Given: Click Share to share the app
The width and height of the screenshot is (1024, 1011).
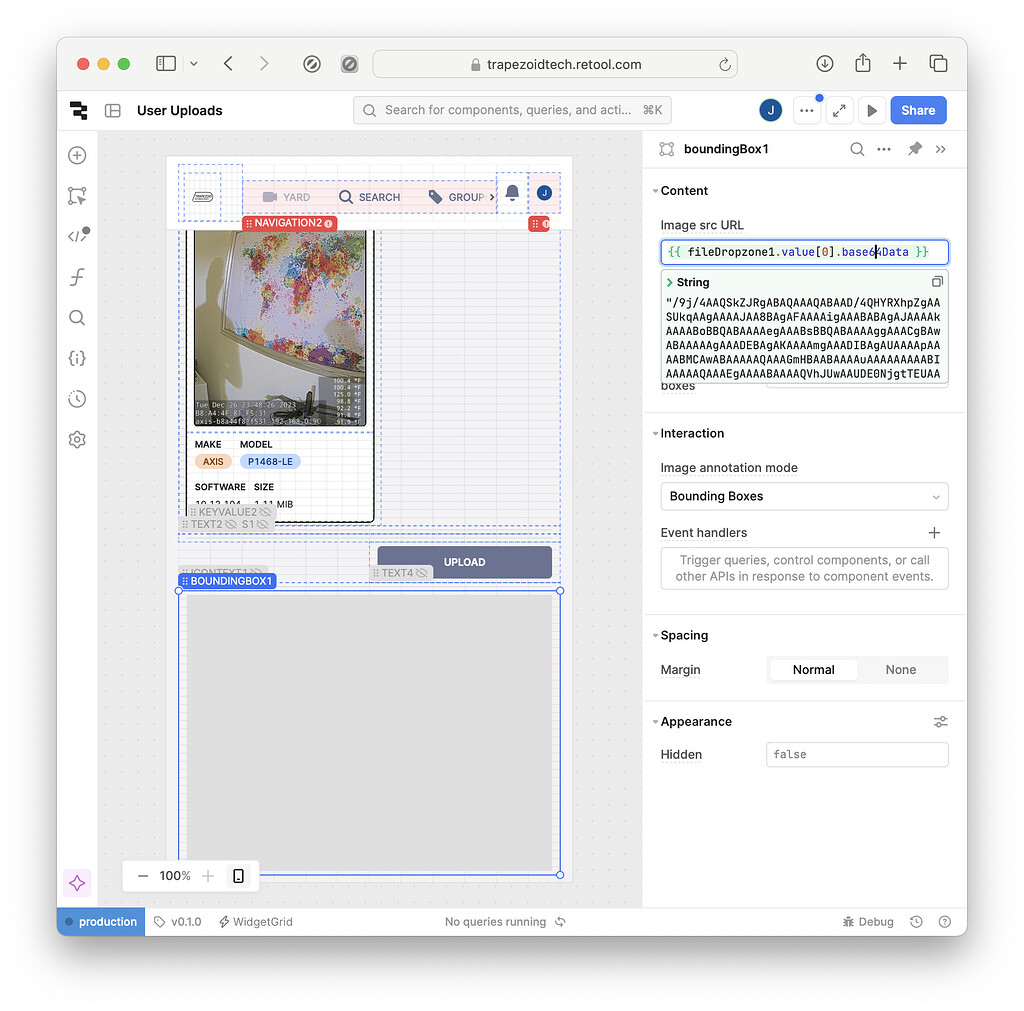Looking at the screenshot, I should (917, 110).
